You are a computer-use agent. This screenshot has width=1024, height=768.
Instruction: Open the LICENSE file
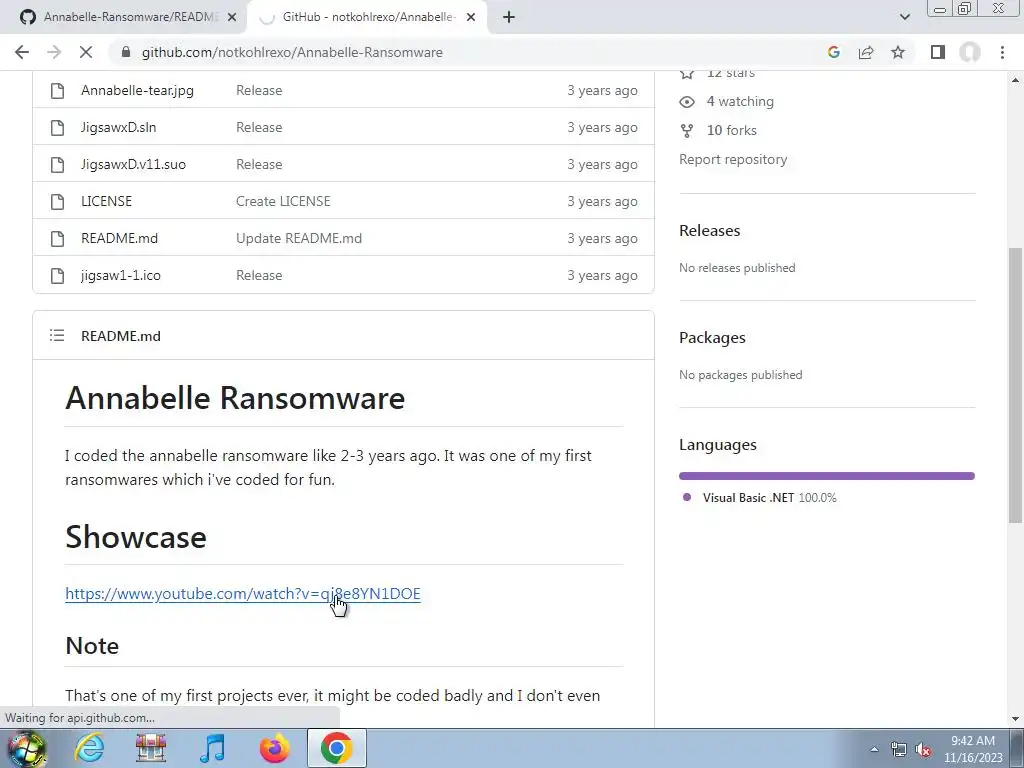(x=106, y=201)
